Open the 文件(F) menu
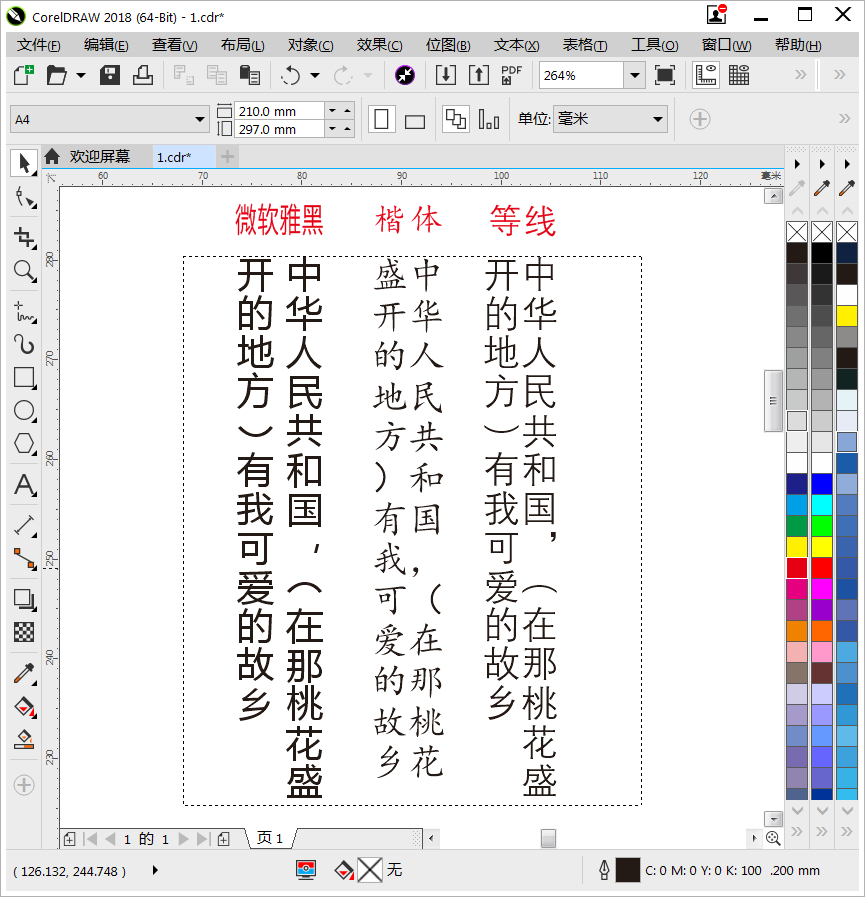This screenshot has height=897, width=865. click(38, 45)
